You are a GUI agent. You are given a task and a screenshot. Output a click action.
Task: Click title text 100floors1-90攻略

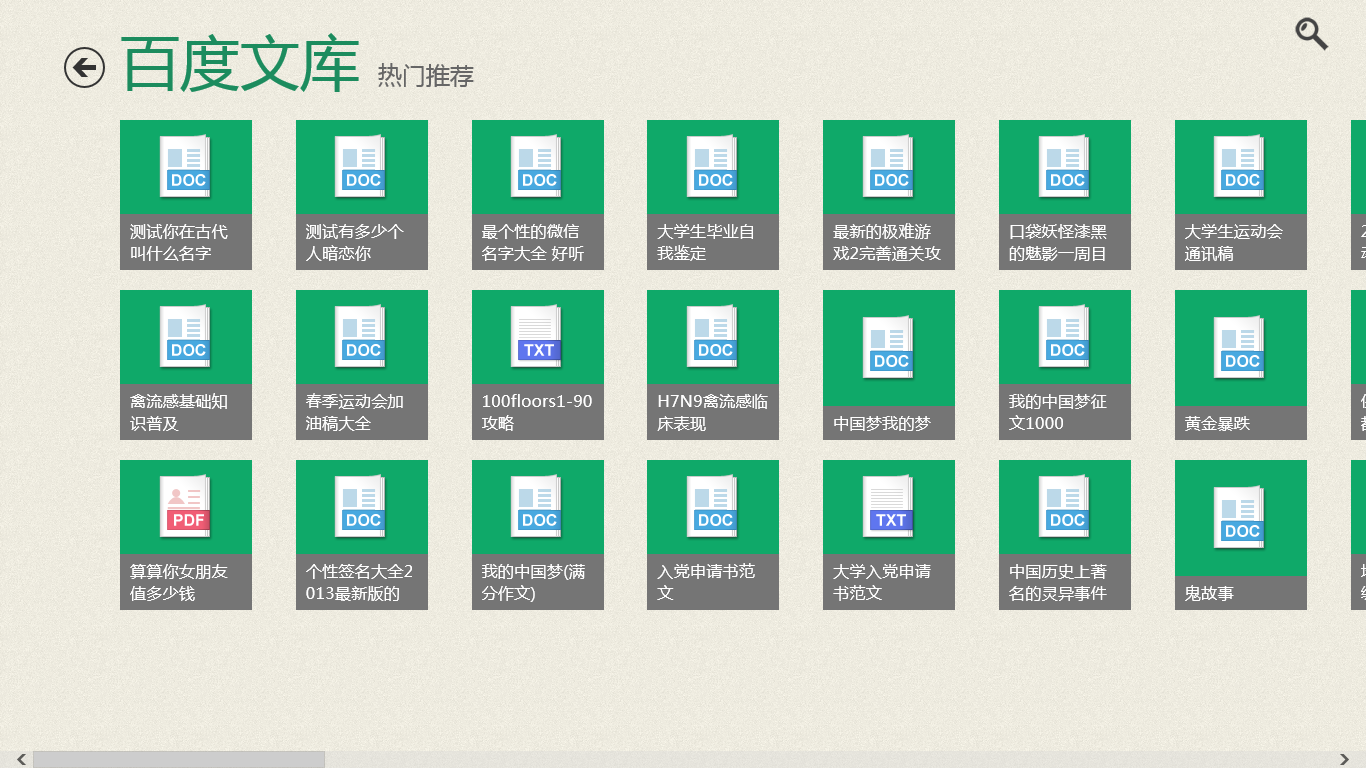tap(537, 413)
